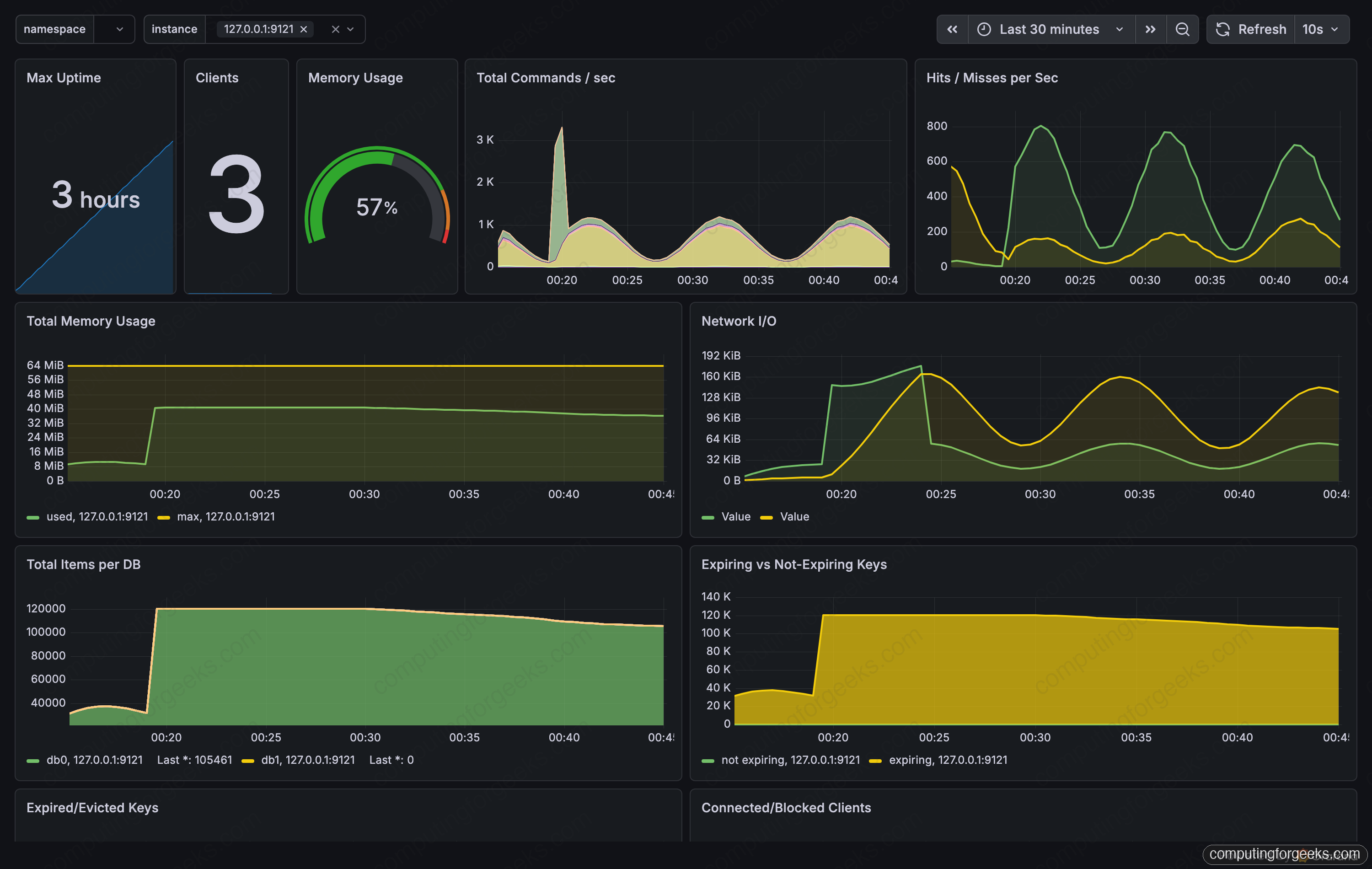
Task: Open the 10s refresh interval dropdown
Action: click(x=1321, y=29)
